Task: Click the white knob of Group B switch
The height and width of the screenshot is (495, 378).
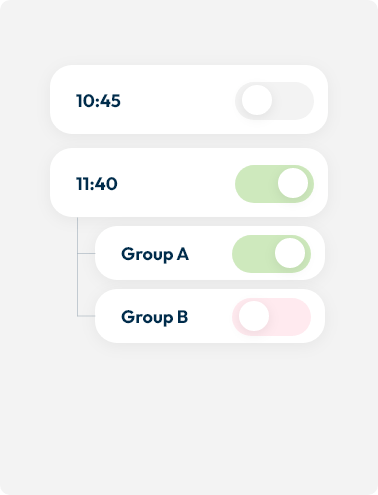Action: click(254, 316)
